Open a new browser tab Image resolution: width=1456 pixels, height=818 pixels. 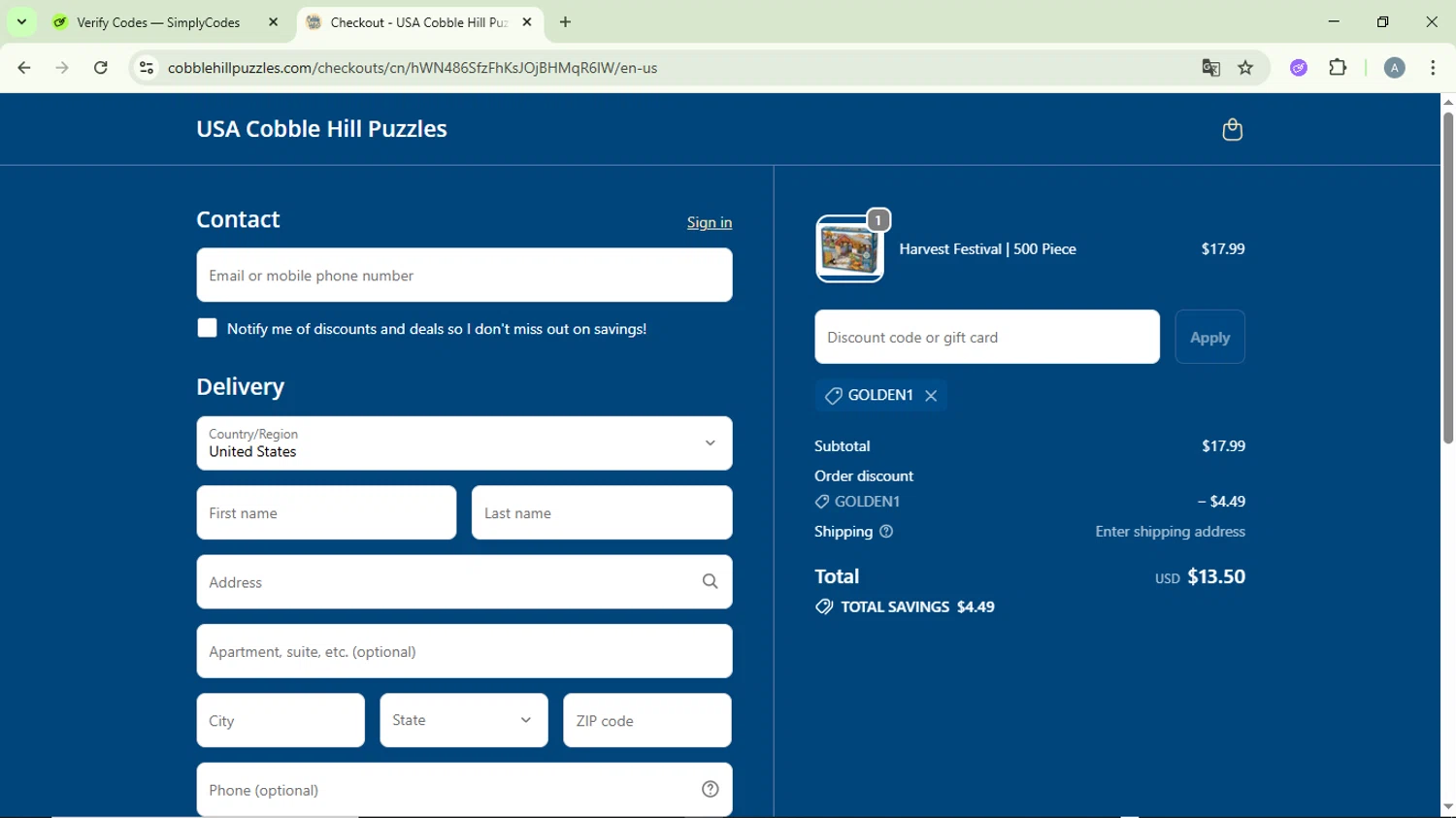point(566,22)
